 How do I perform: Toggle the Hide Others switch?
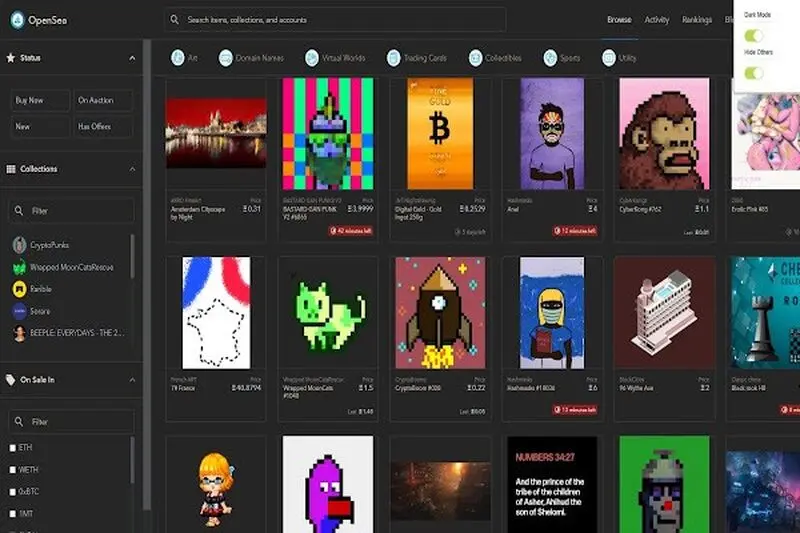754,73
